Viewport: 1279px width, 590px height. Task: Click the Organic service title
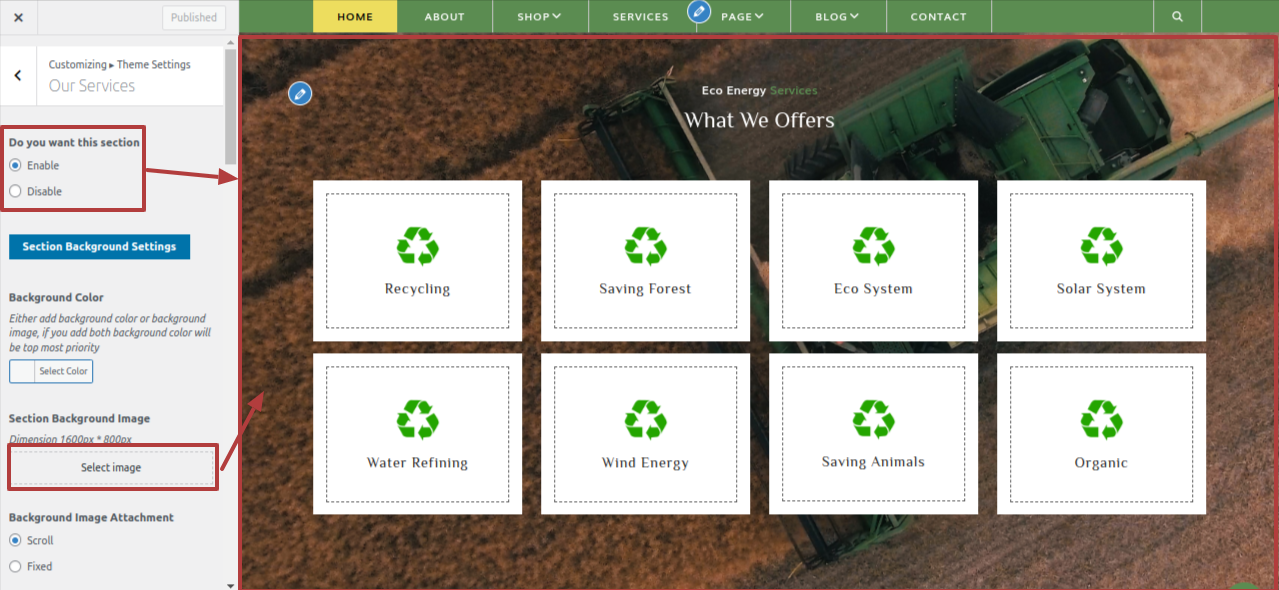tap(1101, 463)
